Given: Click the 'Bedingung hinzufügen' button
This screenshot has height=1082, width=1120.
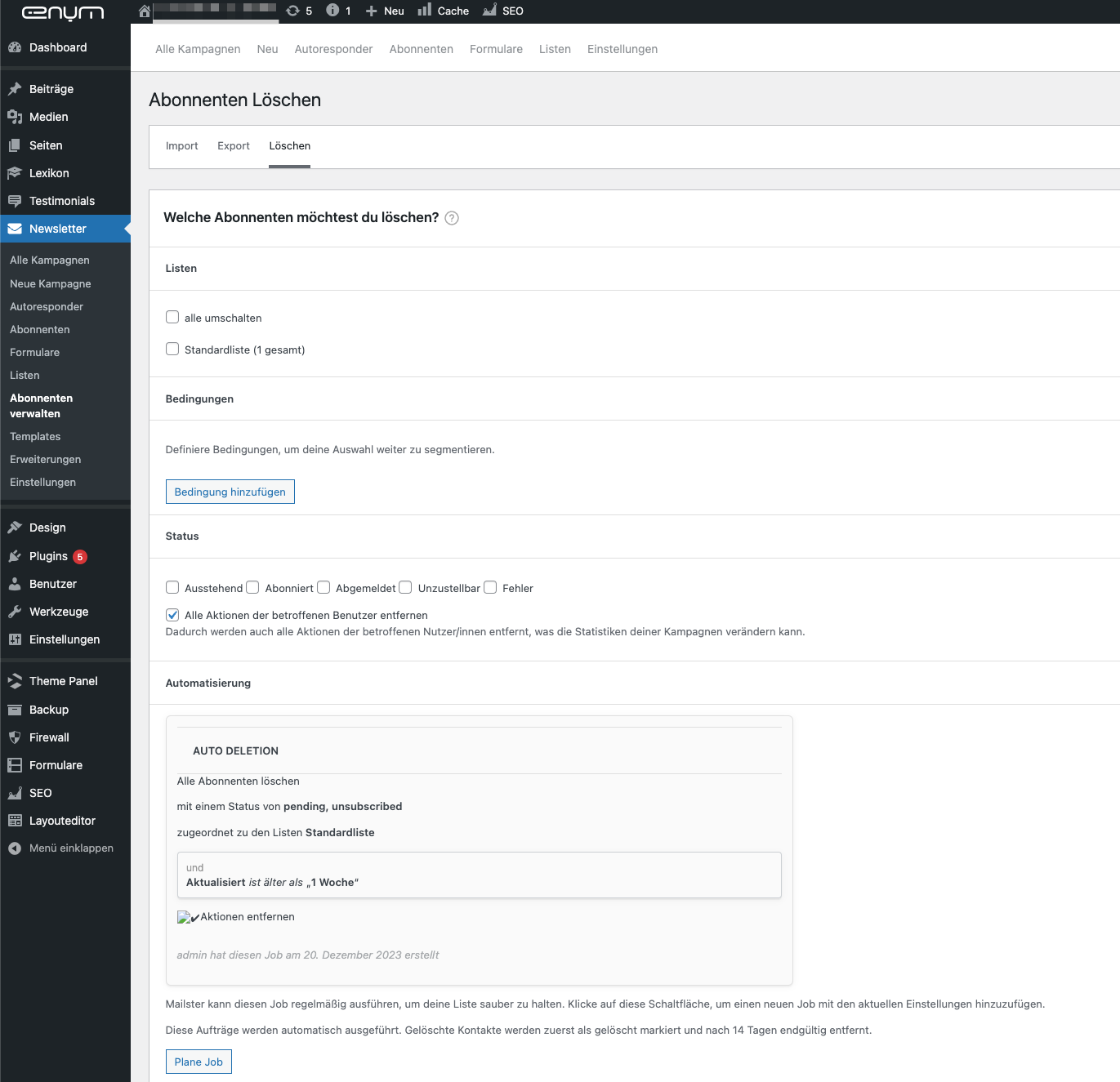Looking at the screenshot, I should pyautogui.click(x=230, y=492).
